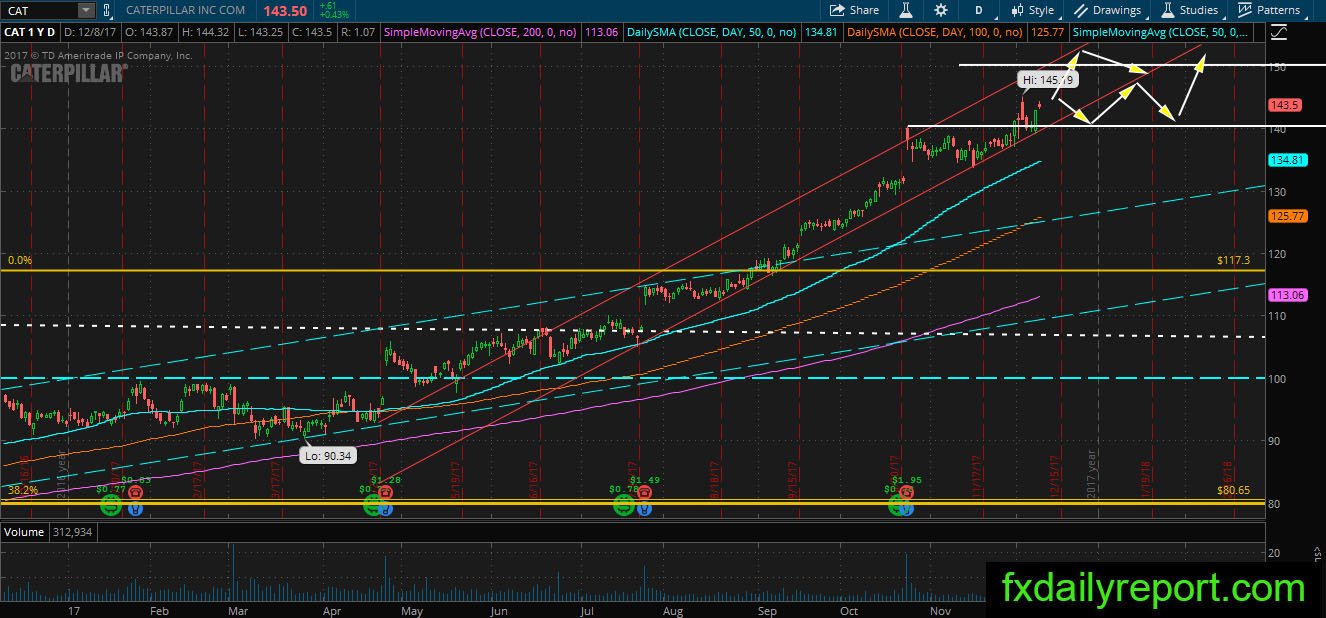Open the symbol actions menu beside CAT
Screen dimensions: 1326x618
109,10
